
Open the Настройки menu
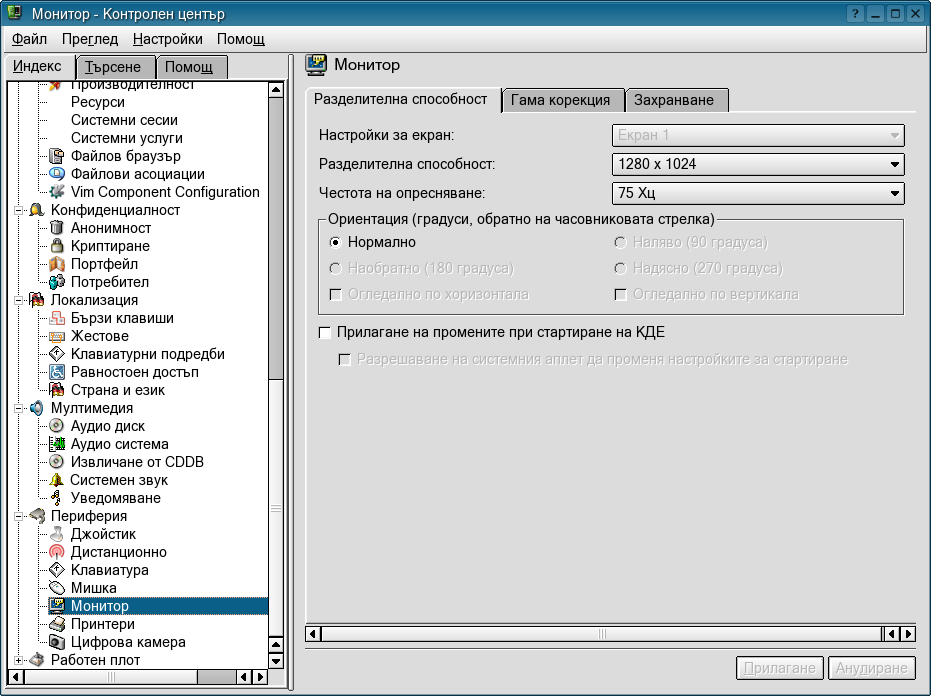point(167,39)
